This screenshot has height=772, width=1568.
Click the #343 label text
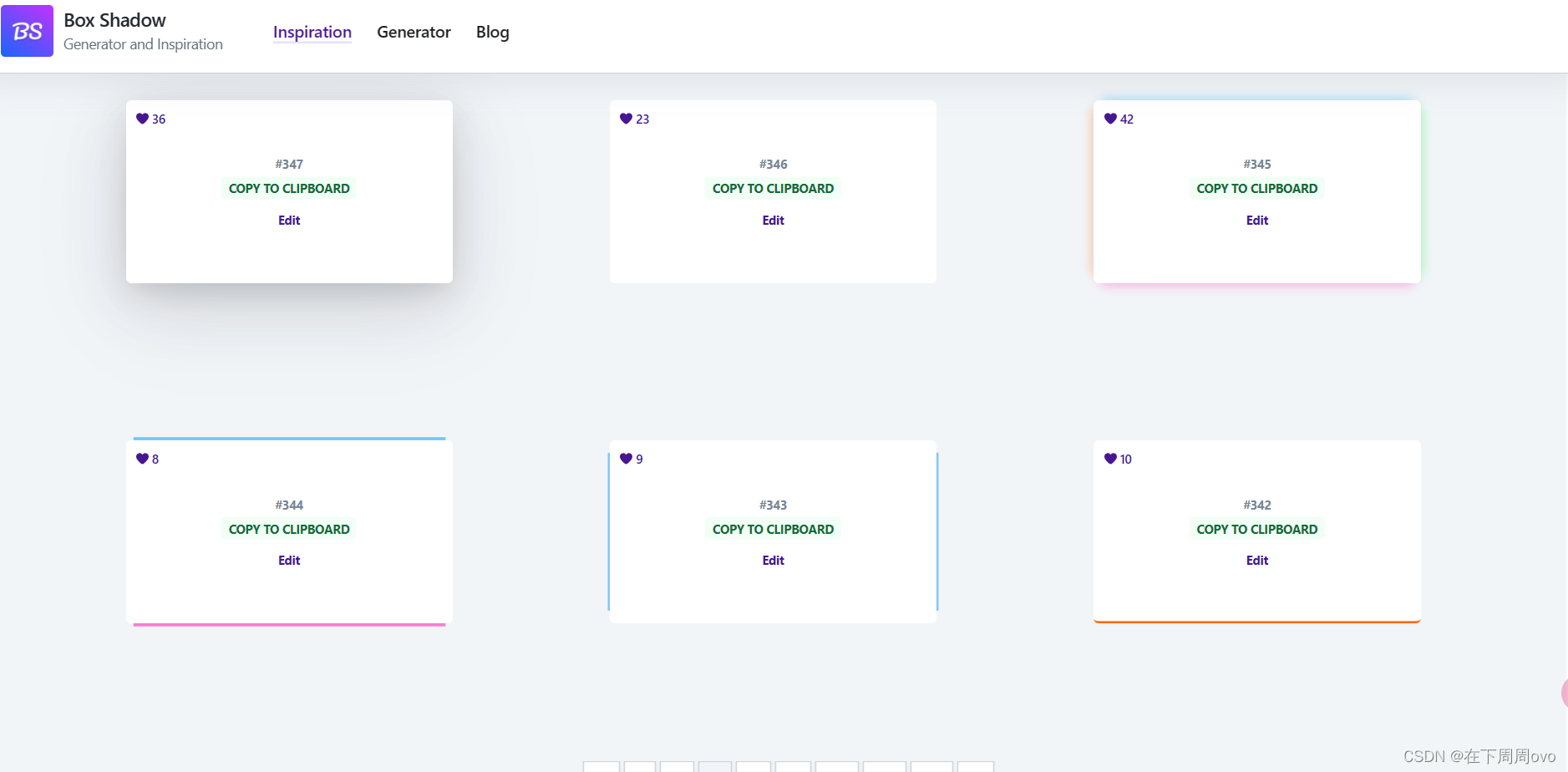(x=774, y=505)
